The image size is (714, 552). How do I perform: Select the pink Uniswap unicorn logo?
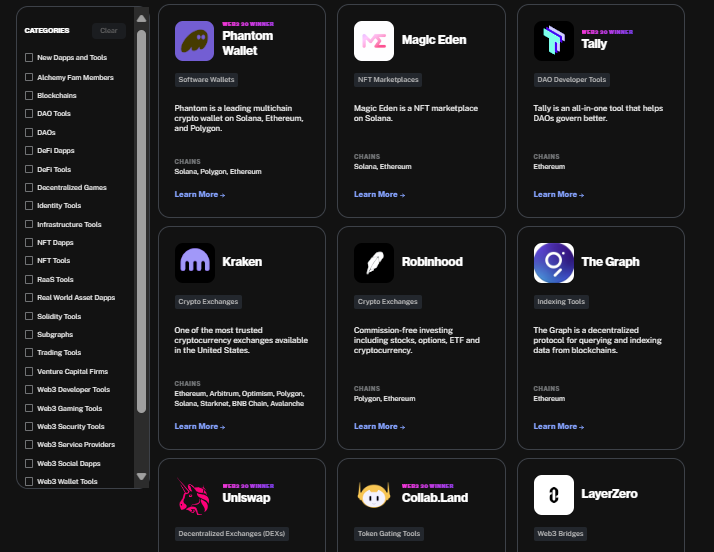[194, 496]
